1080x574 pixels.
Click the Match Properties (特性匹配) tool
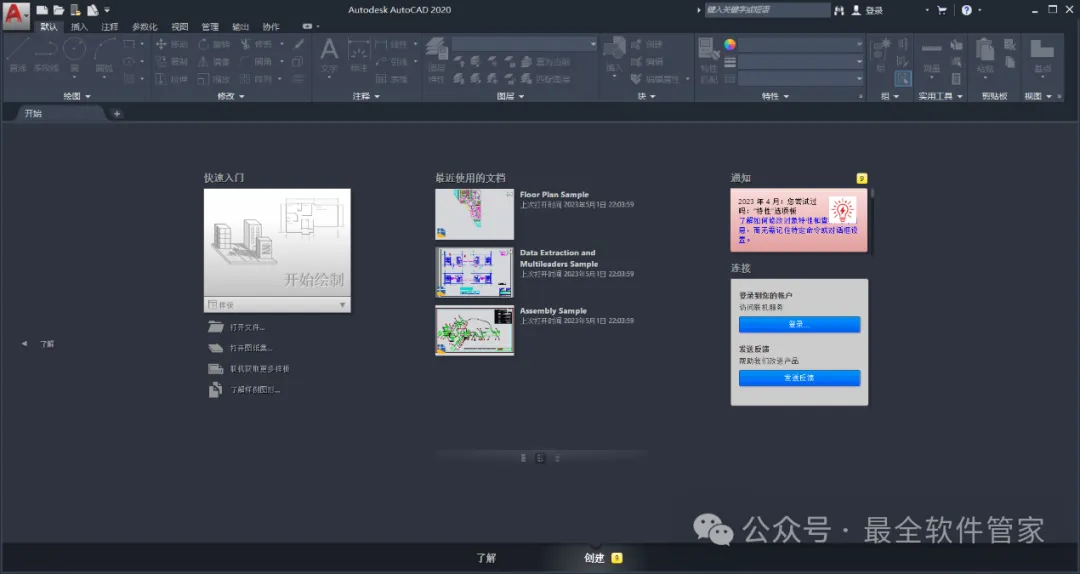point(708,61)
